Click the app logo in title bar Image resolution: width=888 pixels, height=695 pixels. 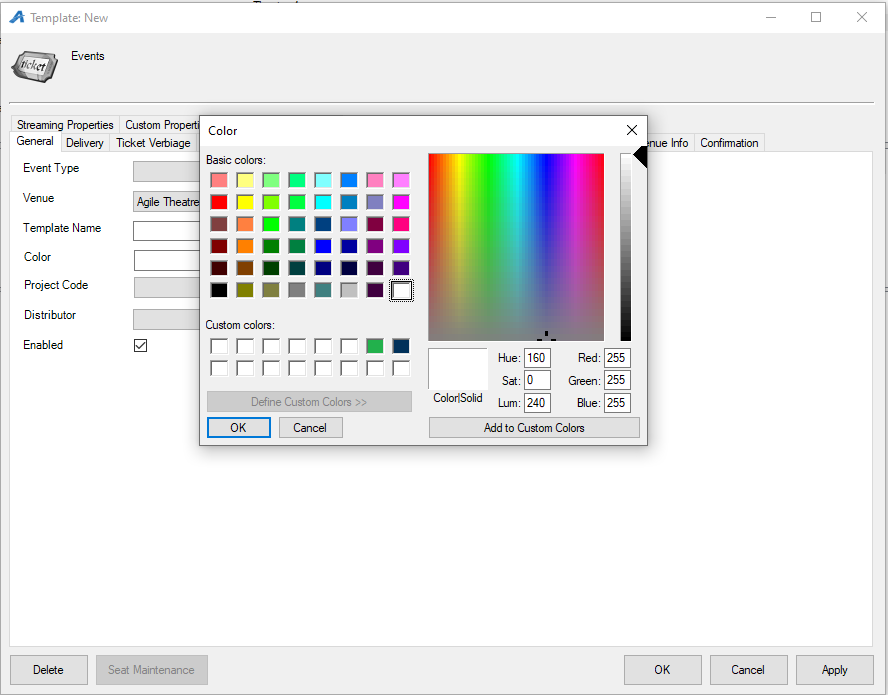(17, 18)
